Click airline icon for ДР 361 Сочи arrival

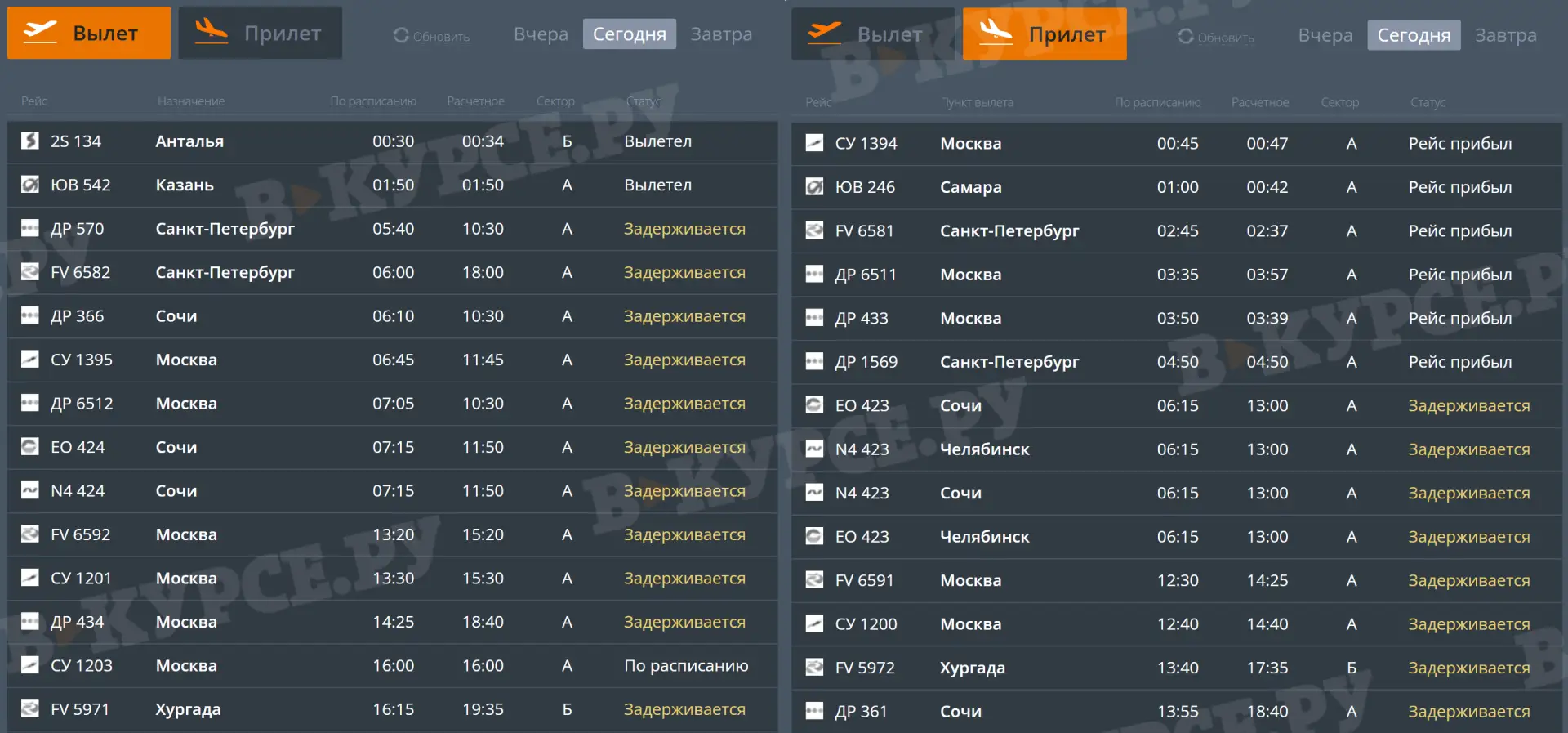pyautogui.click(x=814, y=711)
